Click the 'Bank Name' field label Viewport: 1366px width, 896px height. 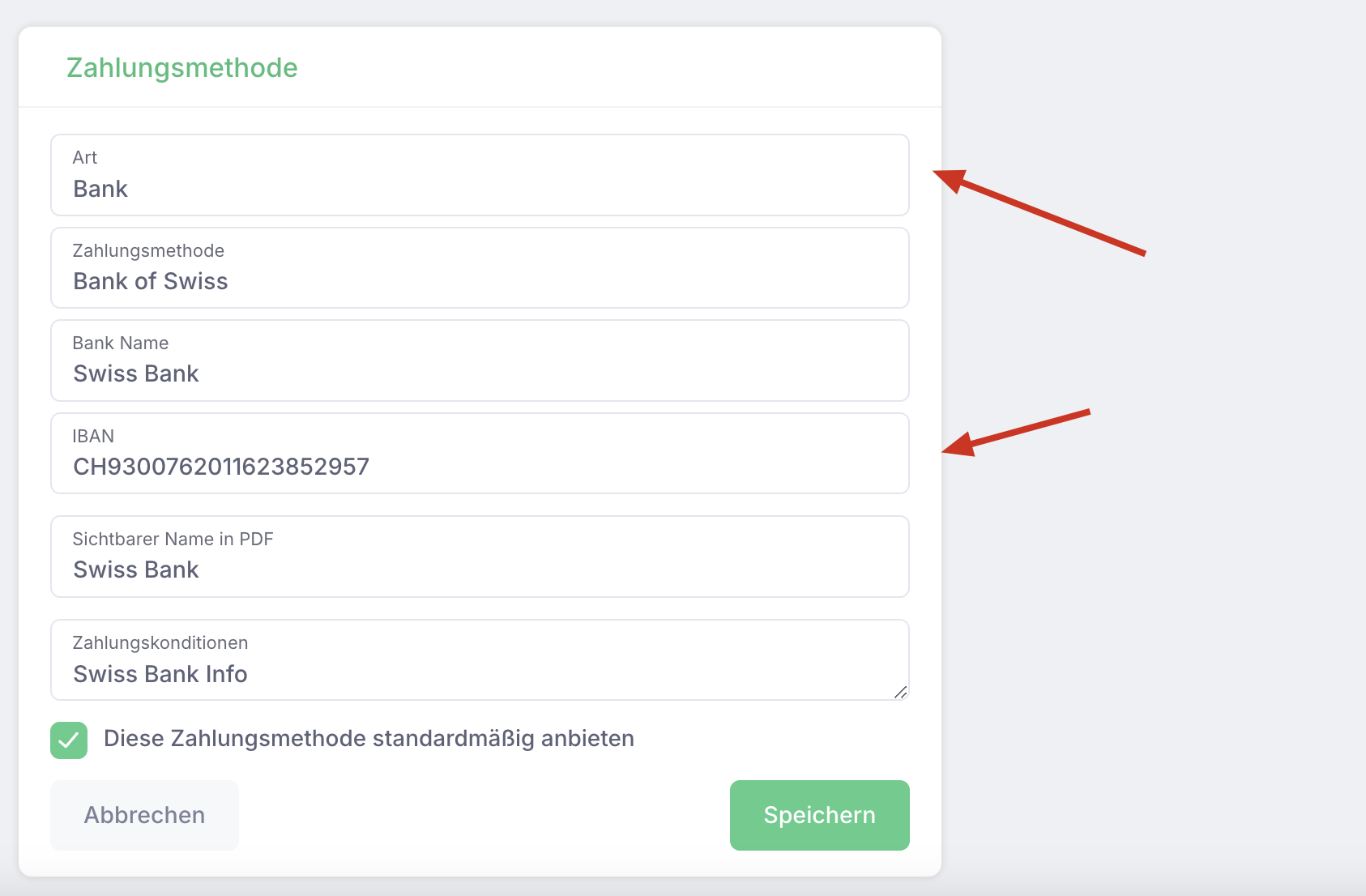pyautogui.click(x=121, y=343)
